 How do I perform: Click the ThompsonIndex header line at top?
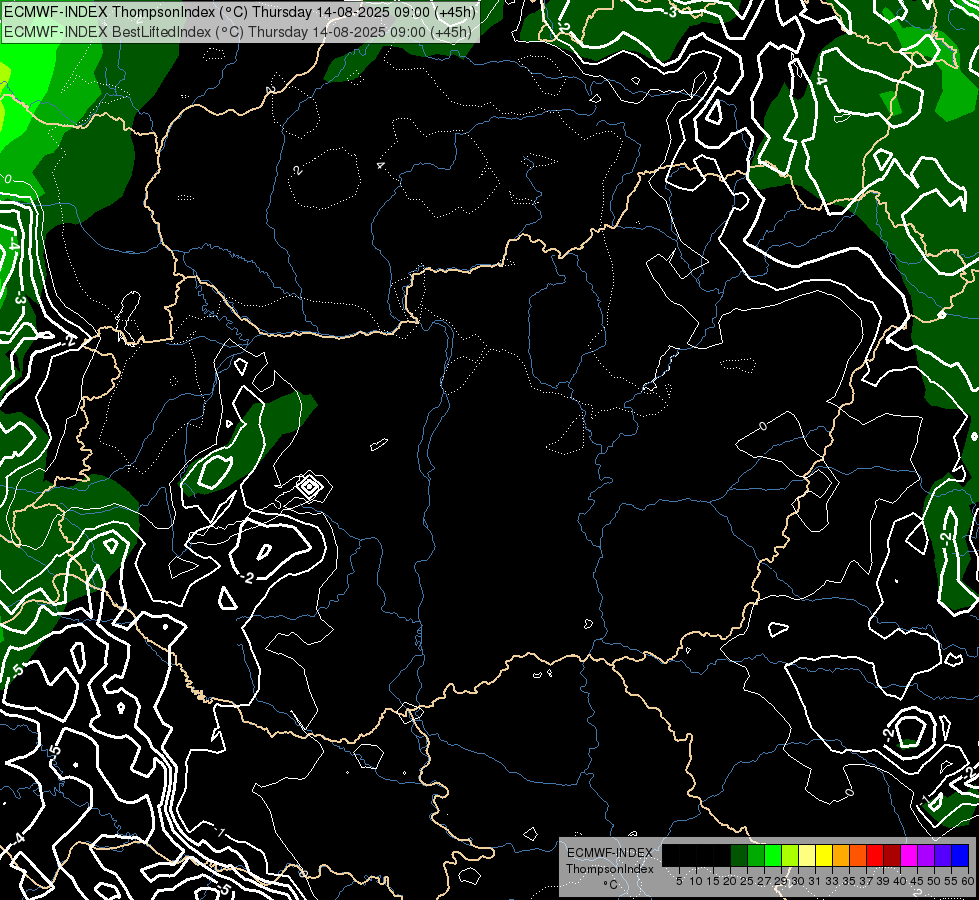[240, 12]
